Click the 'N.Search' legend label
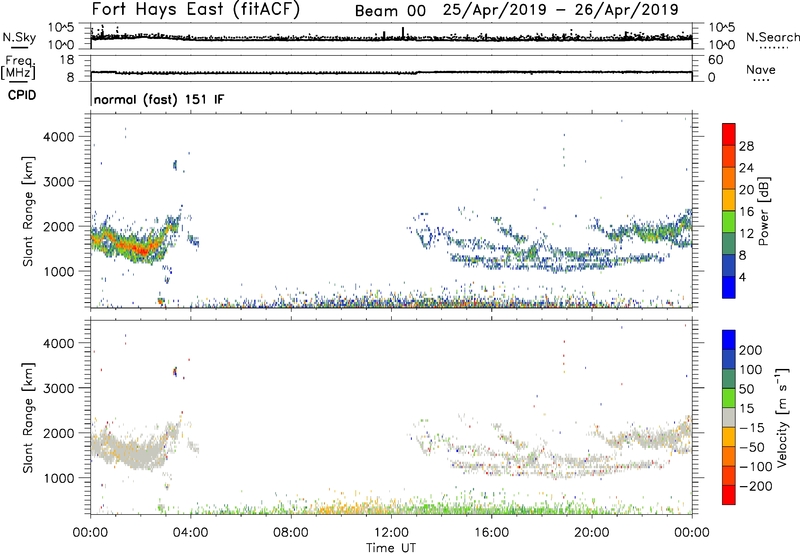 coord(773,37)
